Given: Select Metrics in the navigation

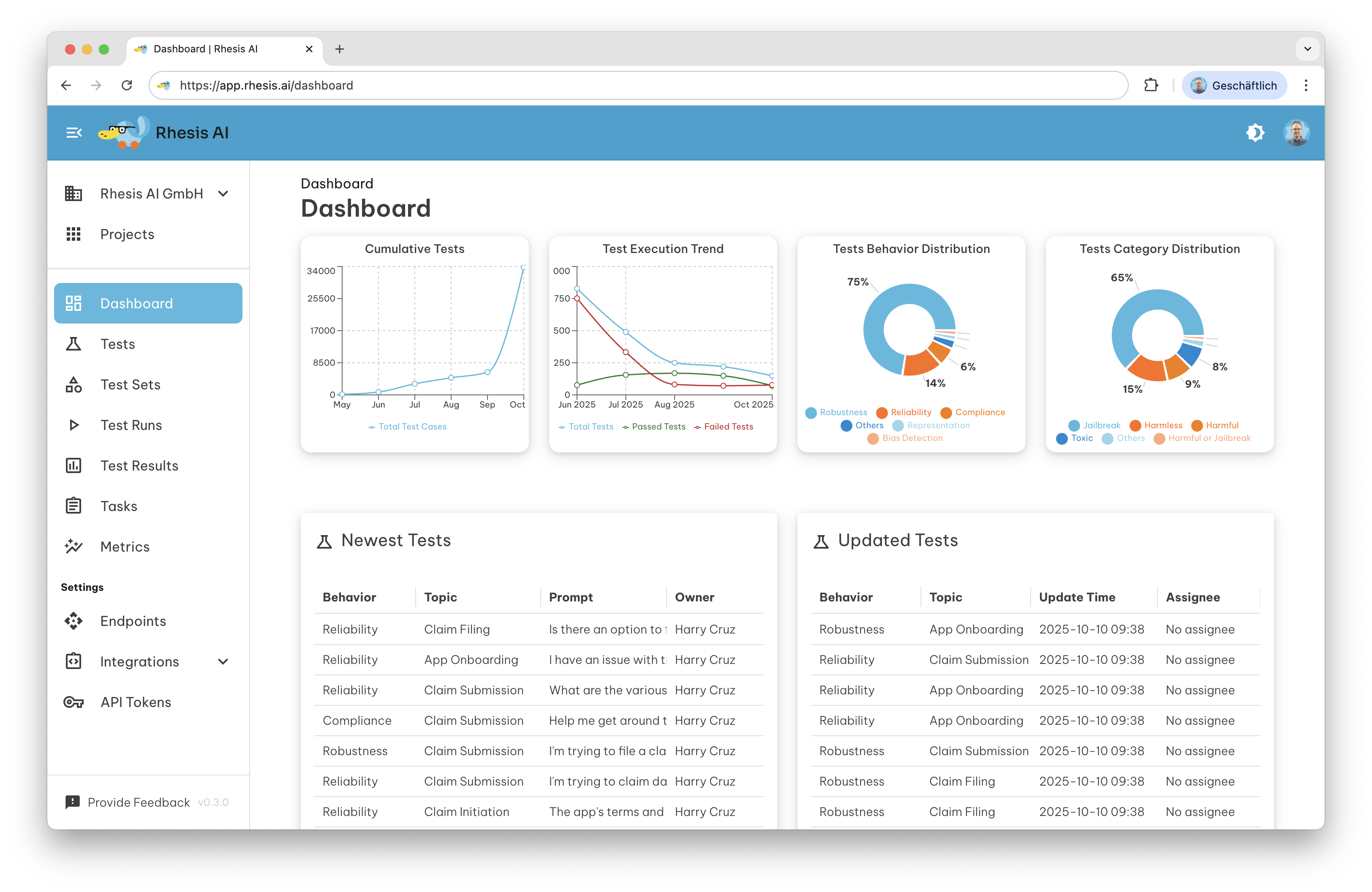Looking at the screenshot, I should point(125,546).
